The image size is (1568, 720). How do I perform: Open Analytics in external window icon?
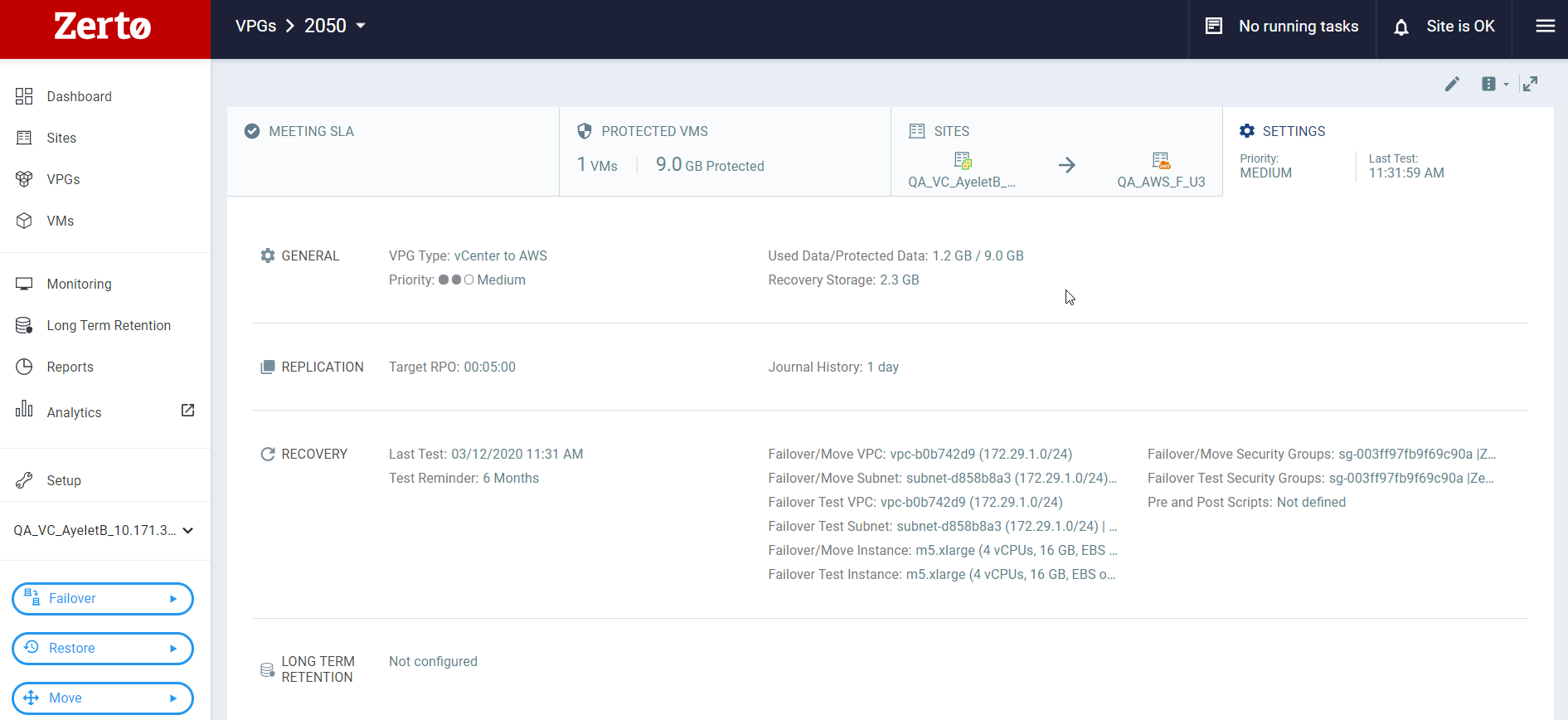click(188, 411)
